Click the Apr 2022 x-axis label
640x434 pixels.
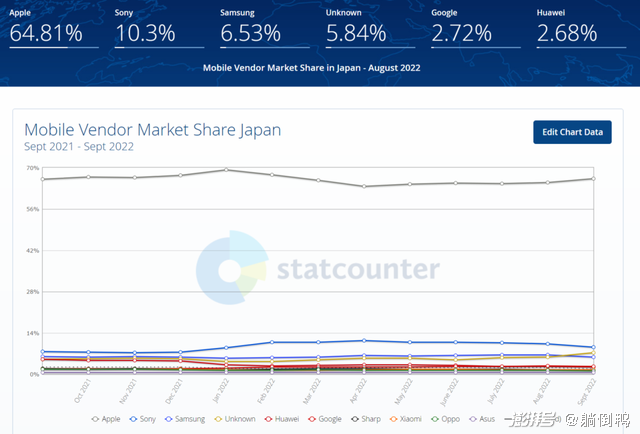coord(358,391)
